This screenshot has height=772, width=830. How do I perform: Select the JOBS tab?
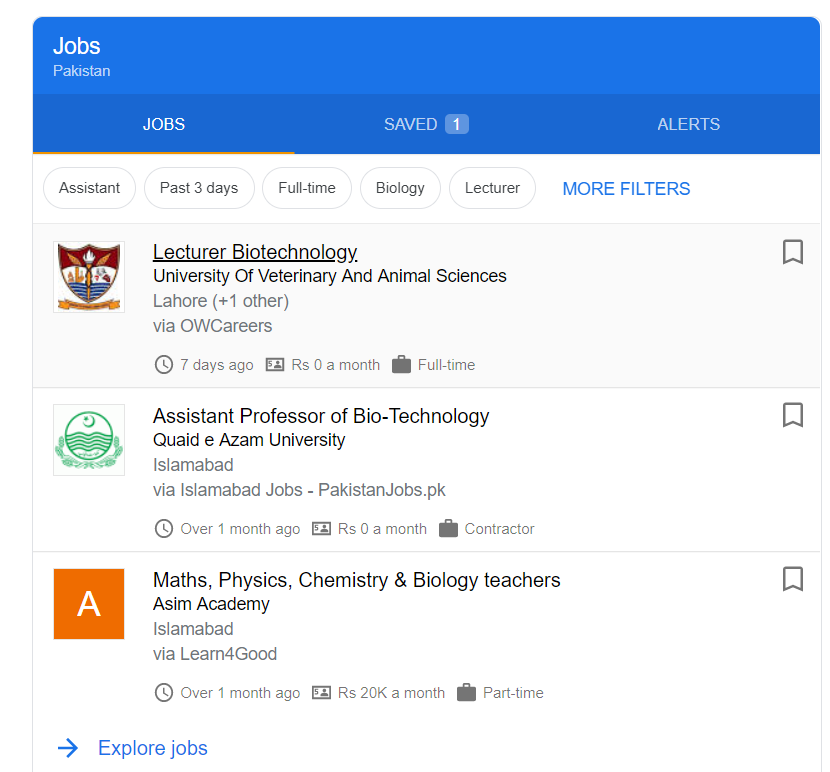pos(164,125)
